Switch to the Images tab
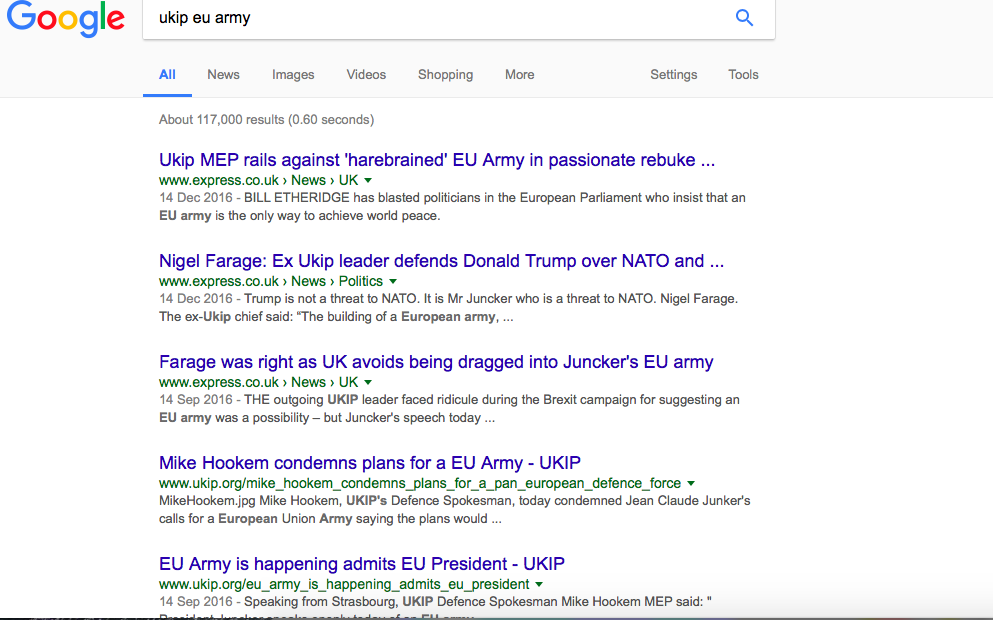Screen dimensions: 993x620 pos(293,75)
